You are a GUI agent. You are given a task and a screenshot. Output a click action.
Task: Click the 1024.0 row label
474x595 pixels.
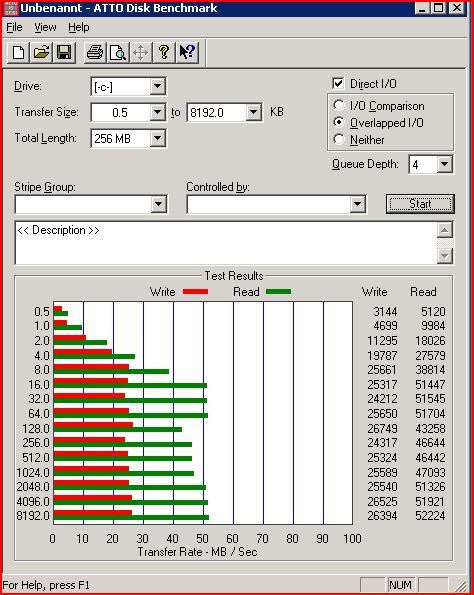pyautogui.click(x=33, y=472)
